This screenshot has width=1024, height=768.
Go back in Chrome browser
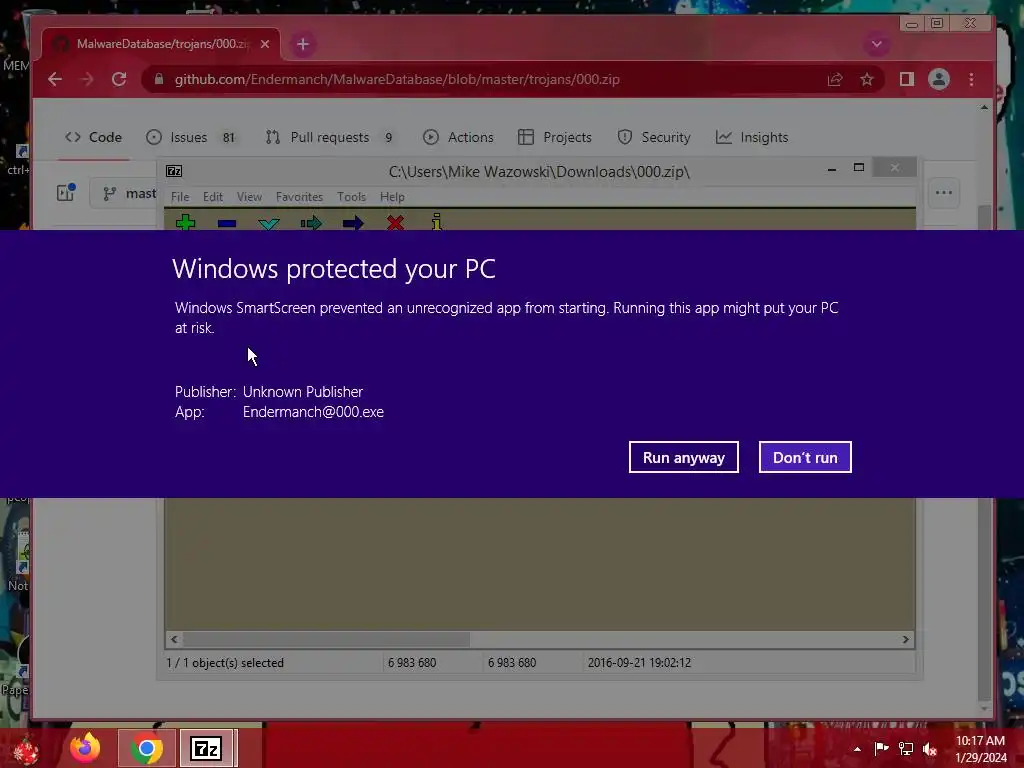pos(55,79)
